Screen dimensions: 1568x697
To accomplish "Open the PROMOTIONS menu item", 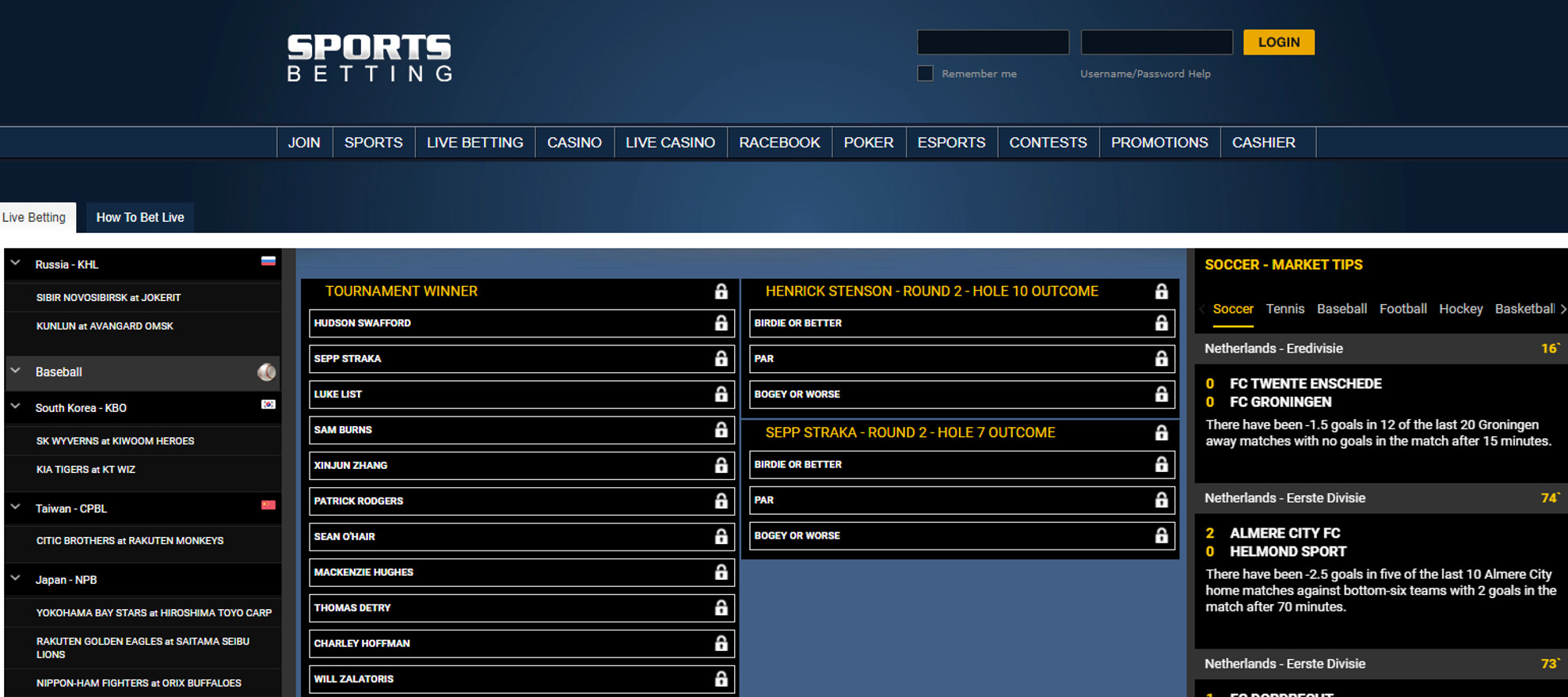I will pyautogui.click(x=1159, y=143).
